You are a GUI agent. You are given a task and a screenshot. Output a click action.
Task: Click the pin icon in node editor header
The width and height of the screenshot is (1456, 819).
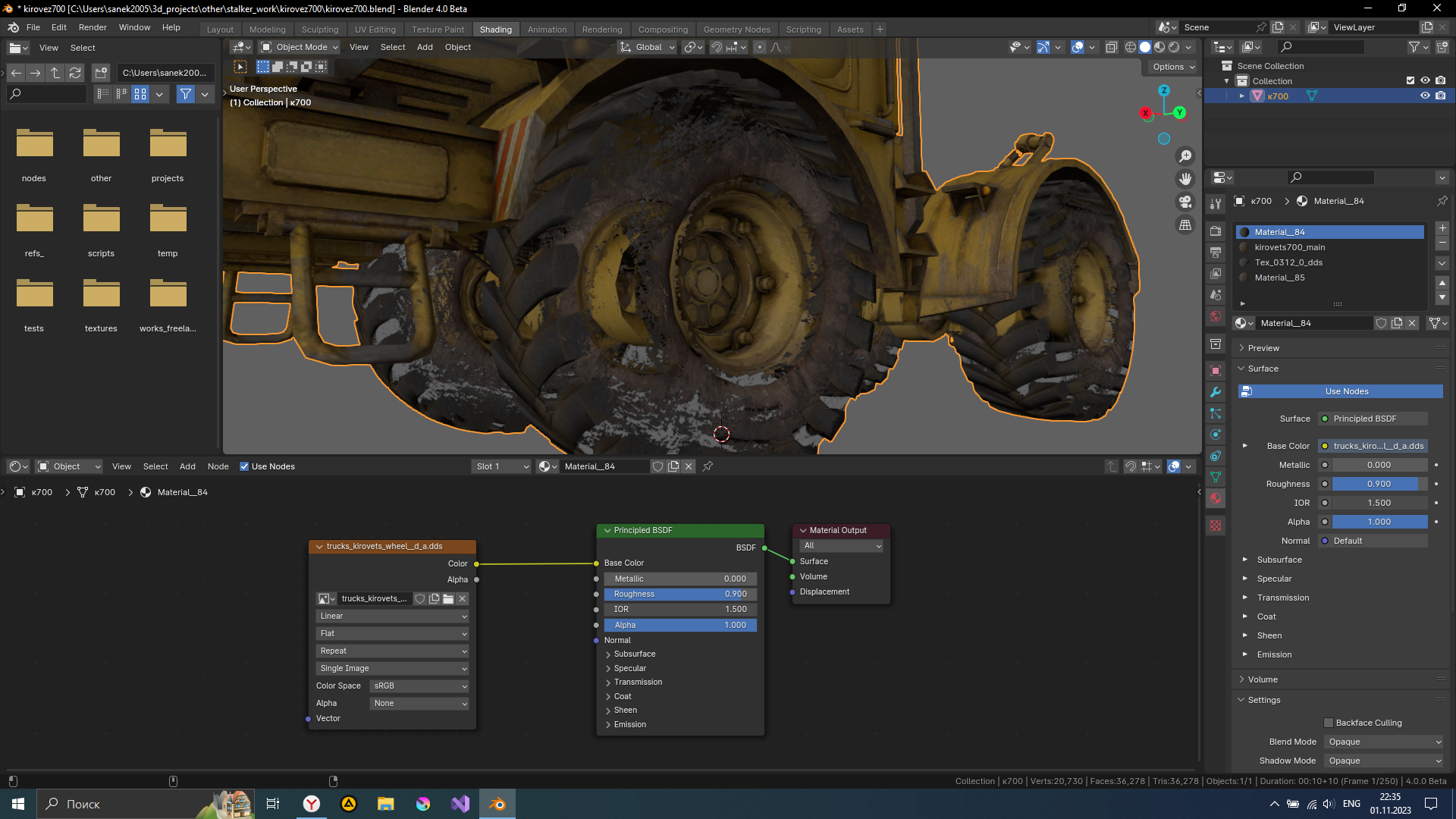tap(708, 466)
